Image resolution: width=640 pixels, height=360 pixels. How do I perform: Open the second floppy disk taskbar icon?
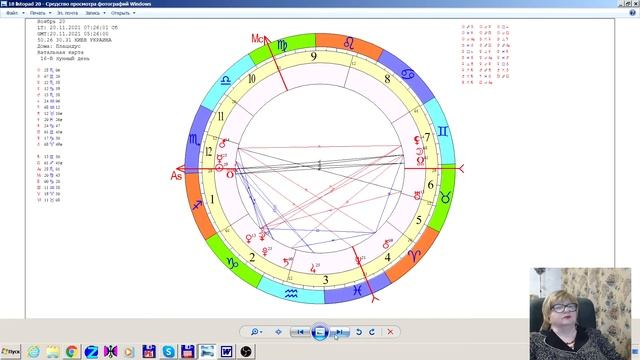pyautogui.click(x=187, y=351)
